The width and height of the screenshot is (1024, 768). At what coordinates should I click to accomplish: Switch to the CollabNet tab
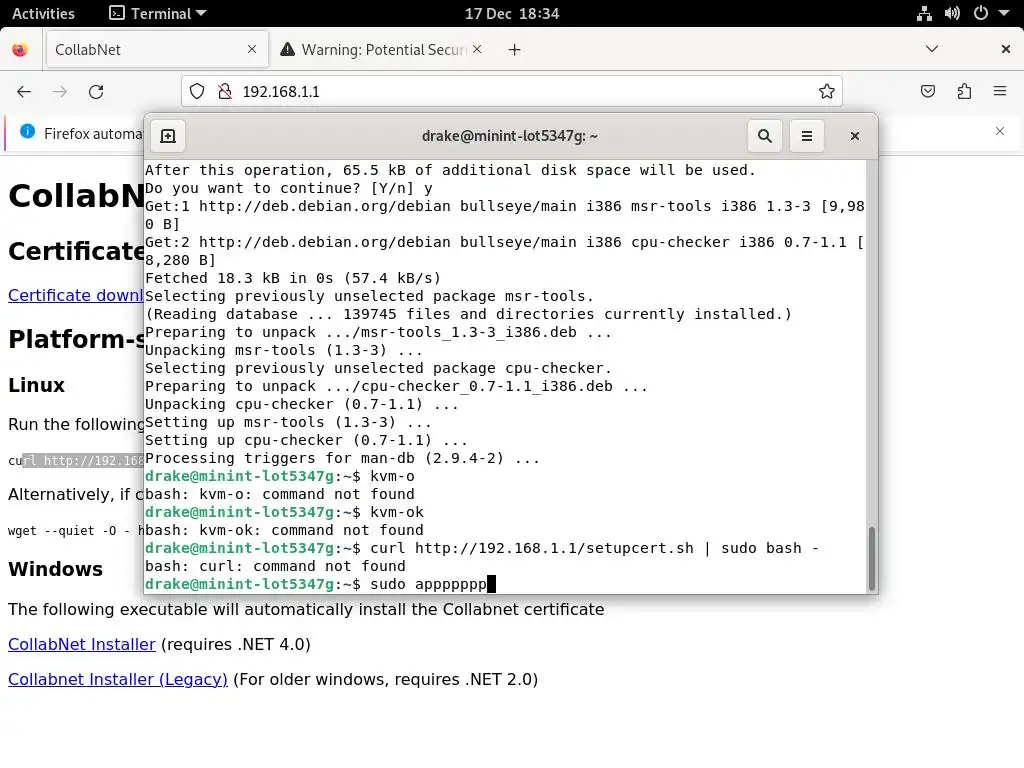tap(157, 49)
